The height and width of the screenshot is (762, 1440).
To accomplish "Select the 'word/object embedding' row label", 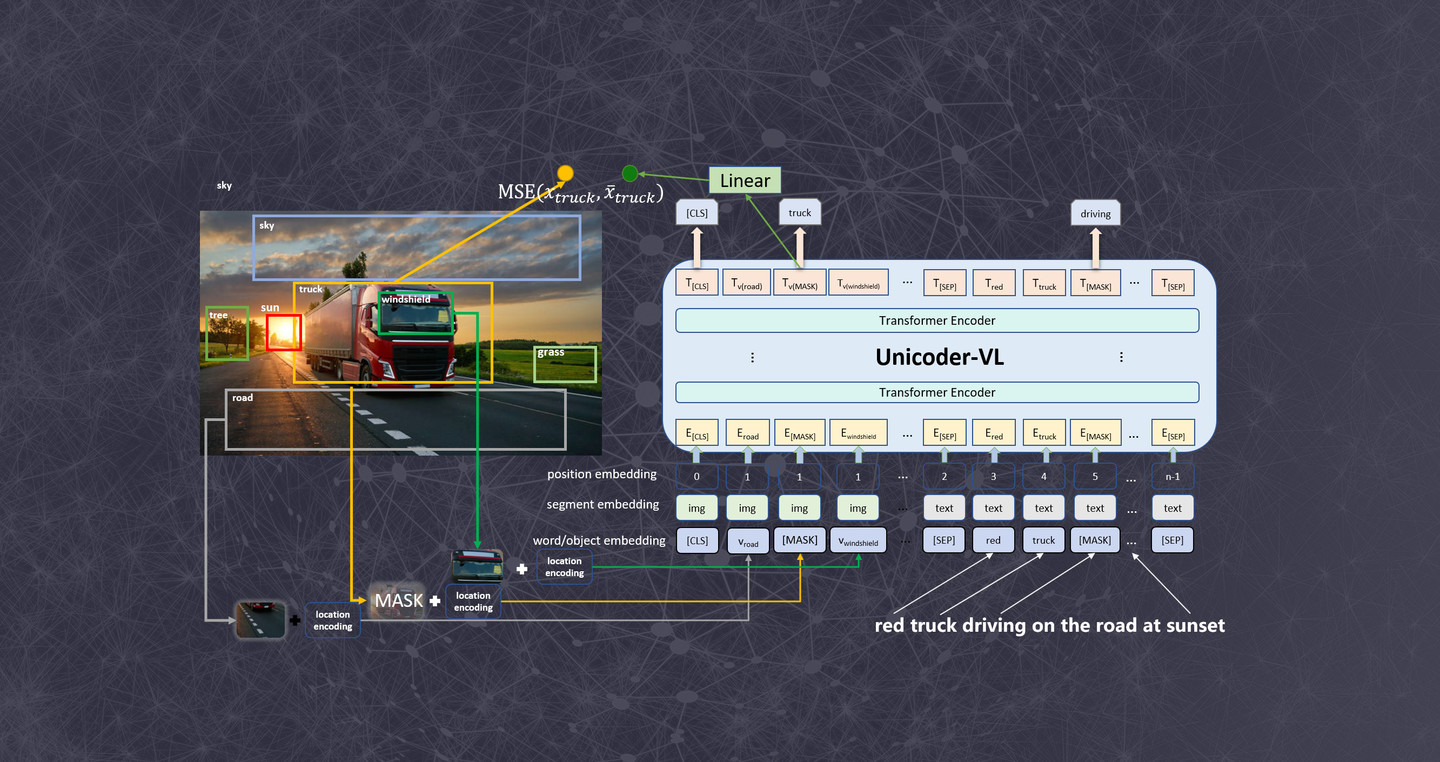I will click(x=599, y=541).
